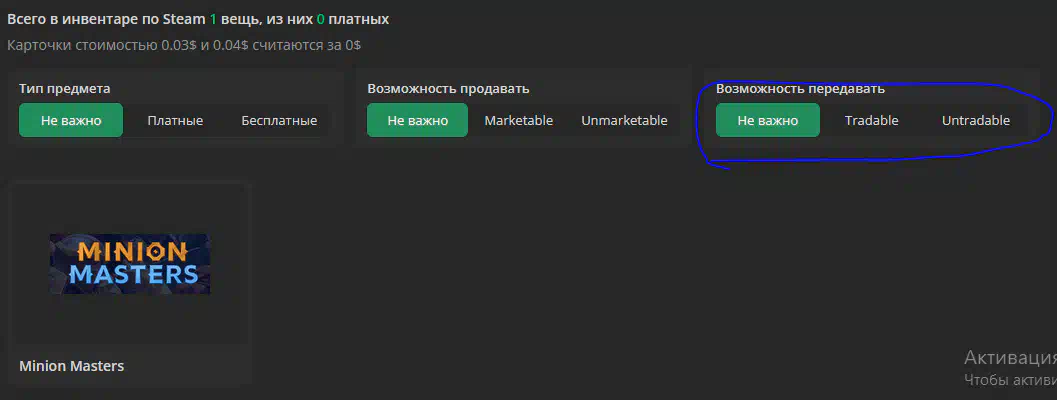Click the green item count '1'
This screenshot has width=1057, height=400.
[x=213, y=19]
